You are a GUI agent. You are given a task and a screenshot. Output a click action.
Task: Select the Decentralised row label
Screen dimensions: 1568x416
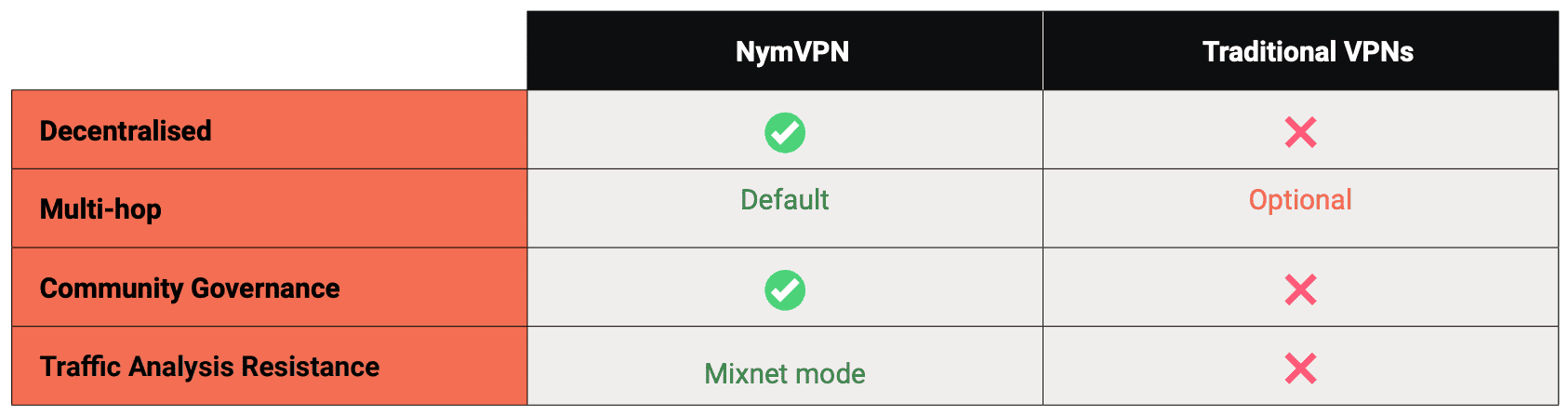(126, 131)
